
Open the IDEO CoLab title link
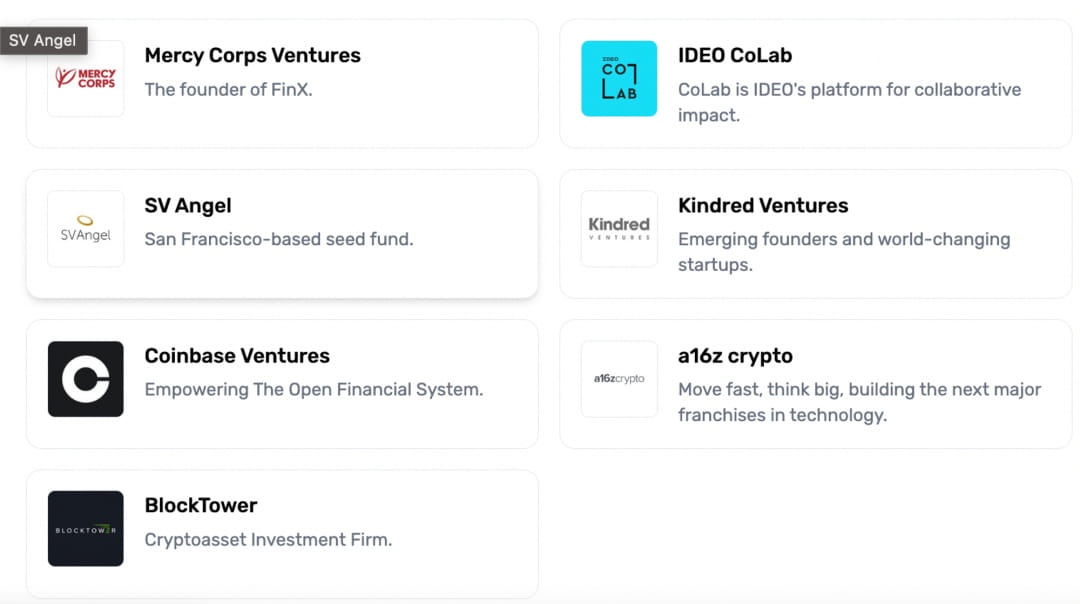(x=735, y=56)
